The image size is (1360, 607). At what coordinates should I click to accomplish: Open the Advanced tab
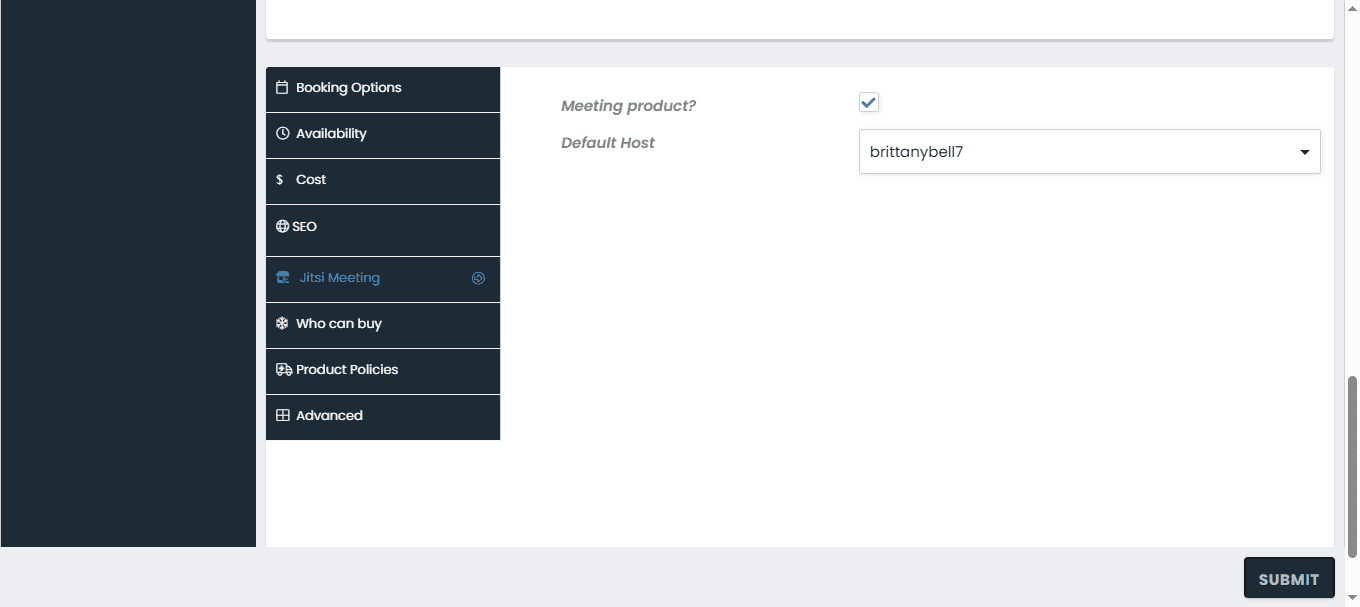[x=329, y=416]
